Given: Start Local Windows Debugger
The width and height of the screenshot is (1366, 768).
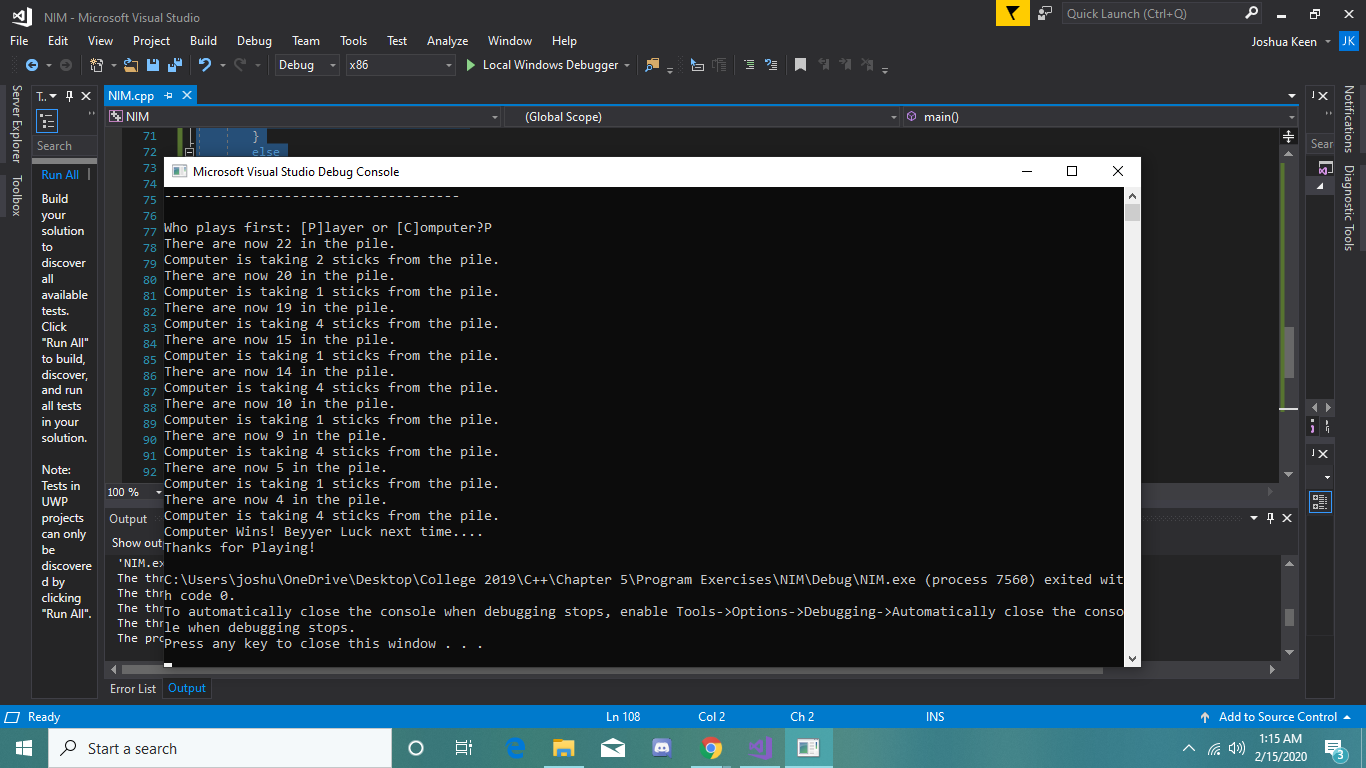Looking at the screenshot, I should 547,64.
